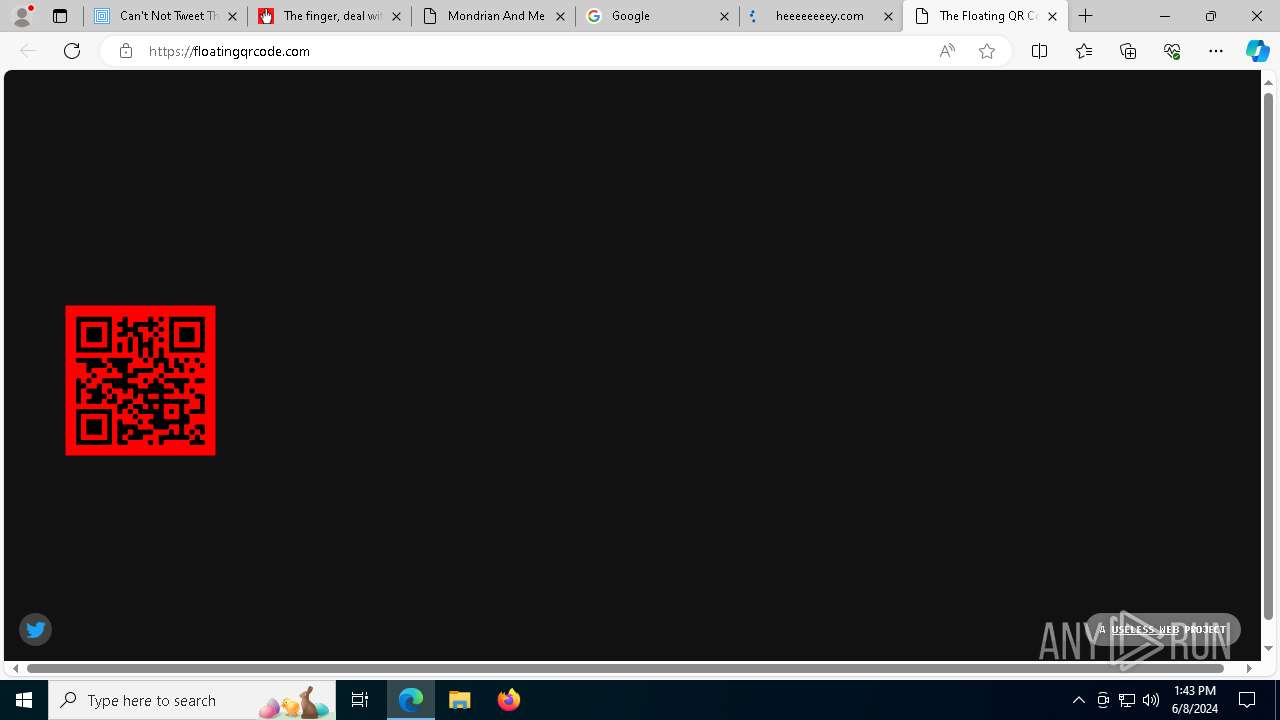Launch Firefox from the taskbar
Screen dimensions: 1280x720
tap(509, 700)
